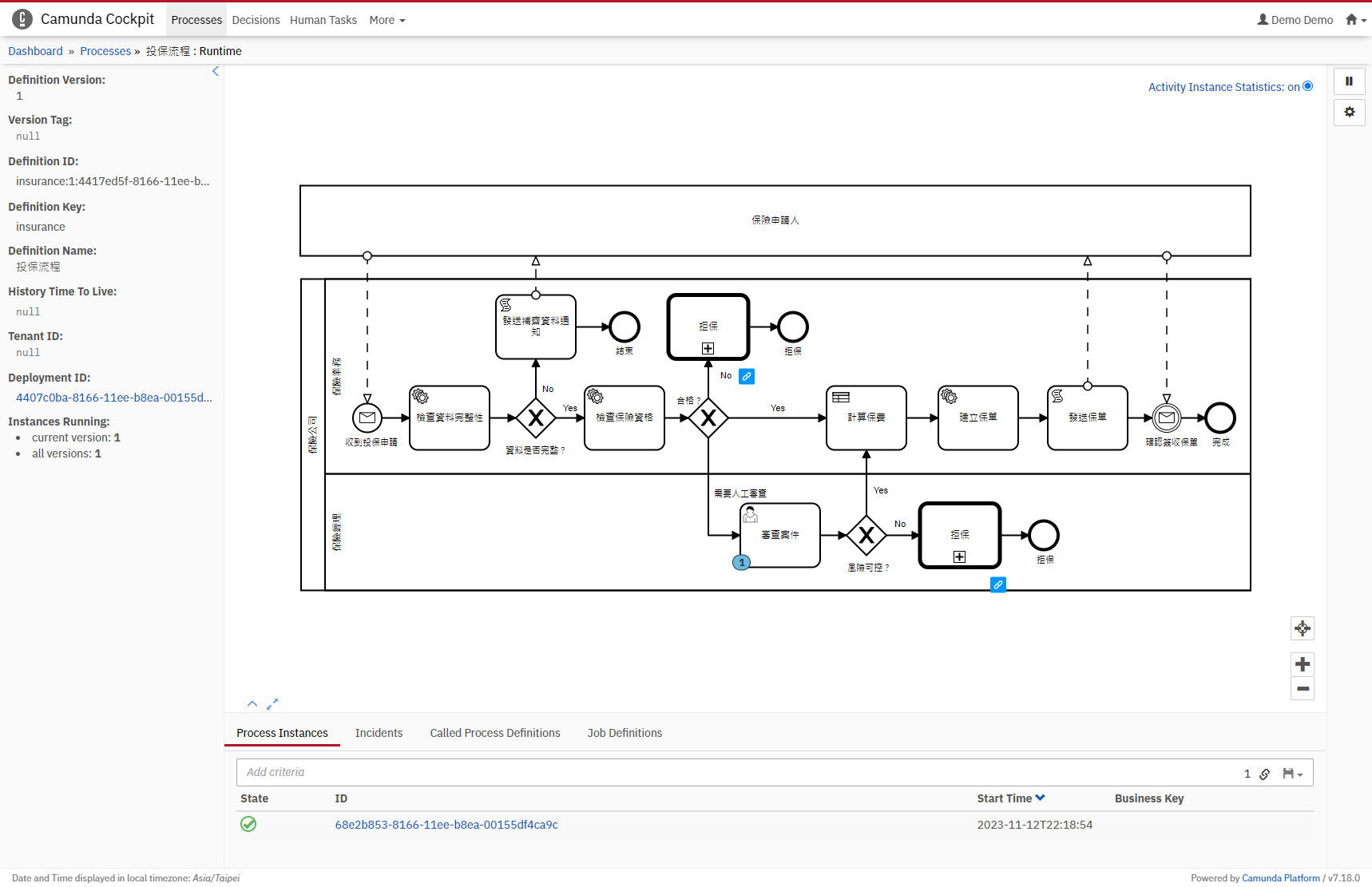Open the Human Tasks nav item

[x=323, y=20]
